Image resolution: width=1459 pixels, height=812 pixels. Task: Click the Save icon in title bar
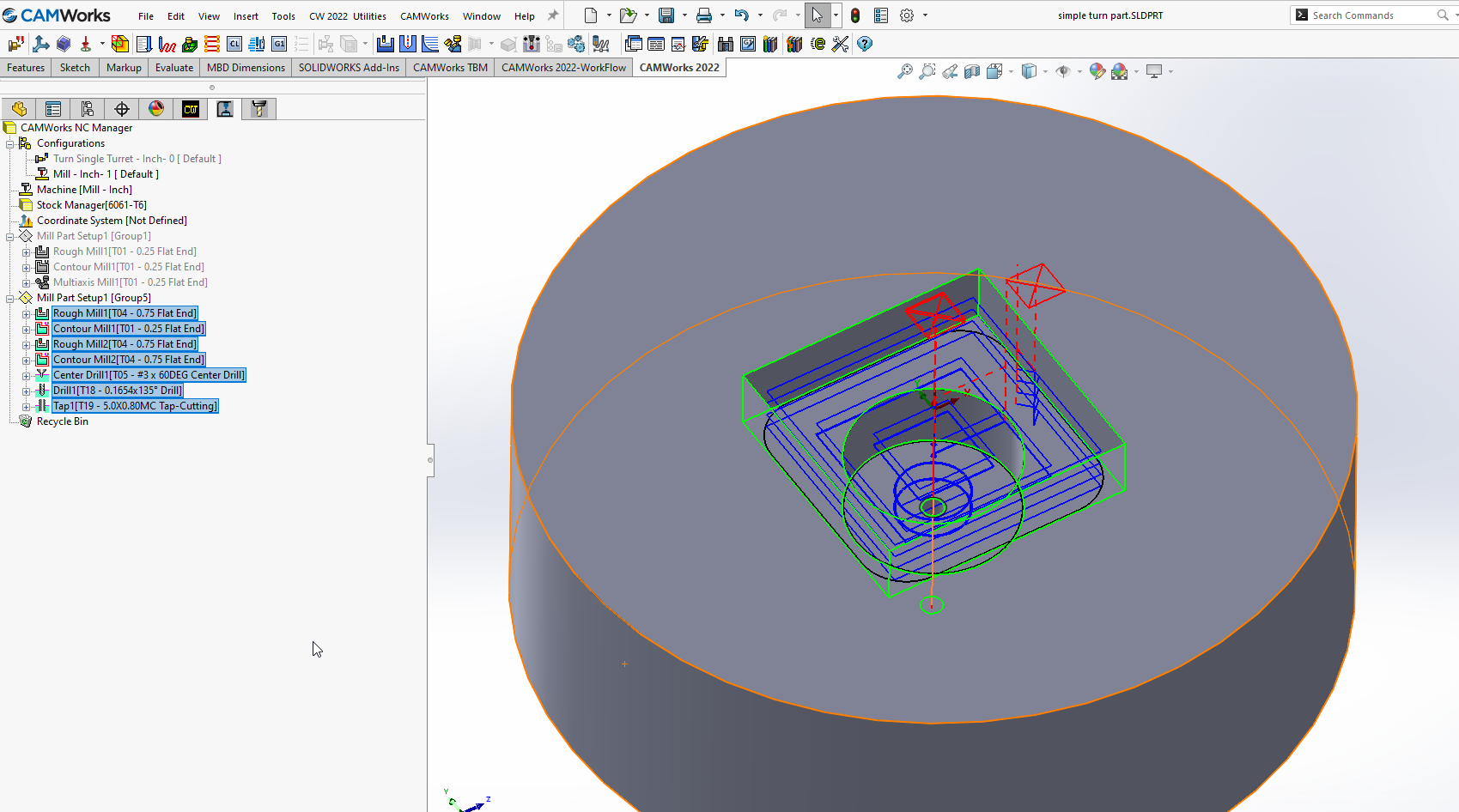tap(666, 15)
